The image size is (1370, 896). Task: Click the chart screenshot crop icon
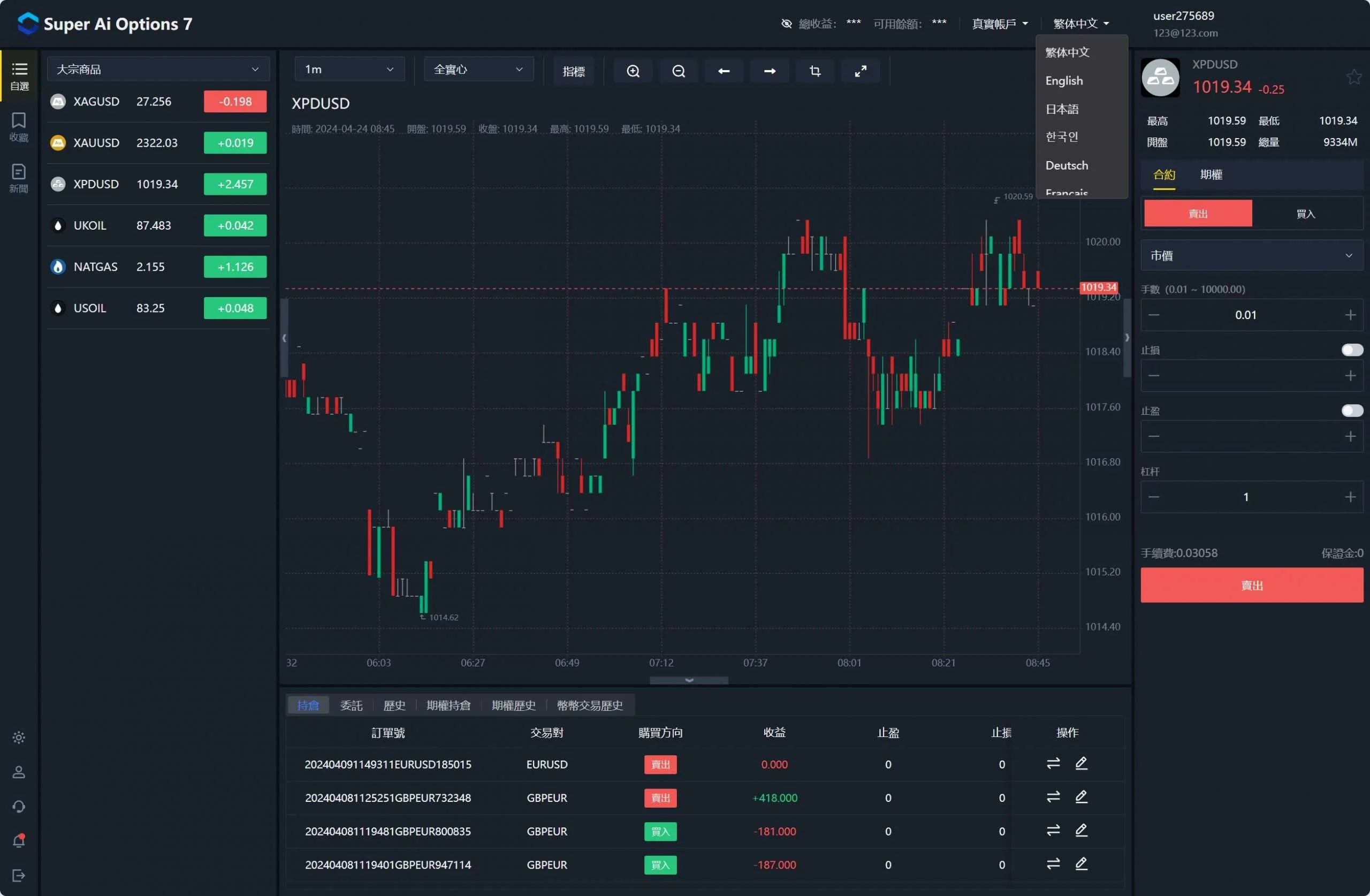coord(815,71)
